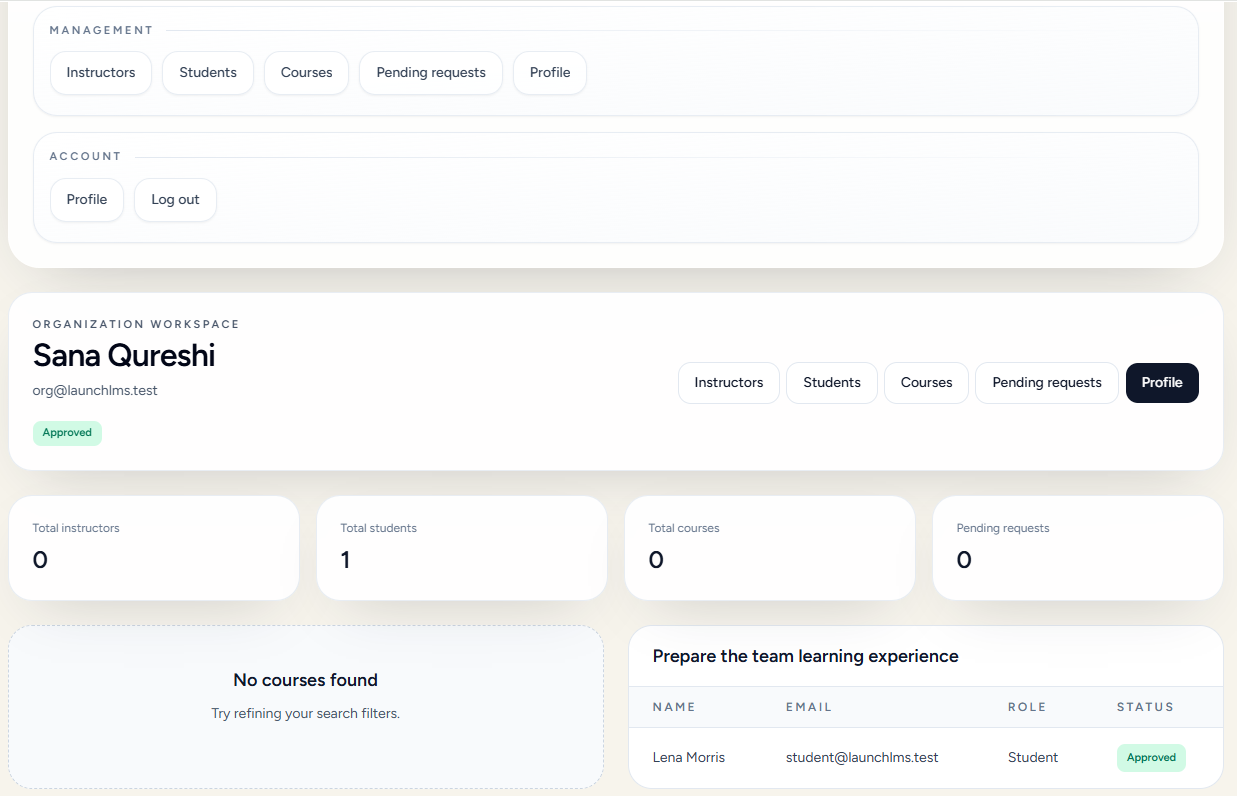The image size is (1237, 796).
Task: Switch to the Students workspace tab
Action: (831, 382)
